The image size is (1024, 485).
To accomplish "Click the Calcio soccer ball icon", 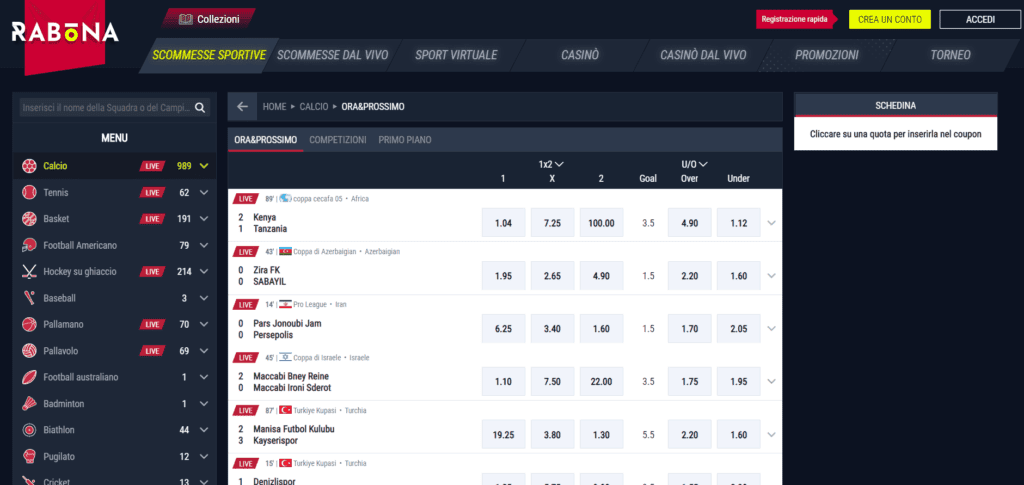I will (x=29, y=166).
